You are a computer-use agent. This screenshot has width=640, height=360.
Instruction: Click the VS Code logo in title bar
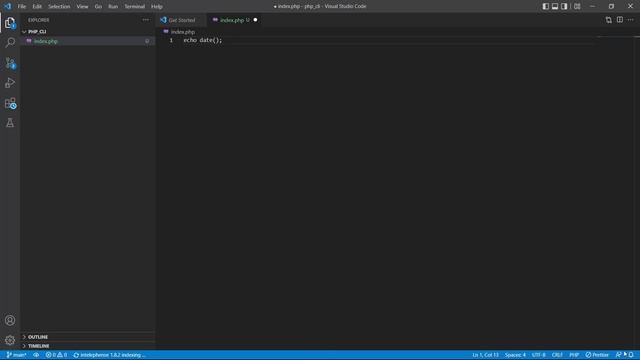pos(7,6)
